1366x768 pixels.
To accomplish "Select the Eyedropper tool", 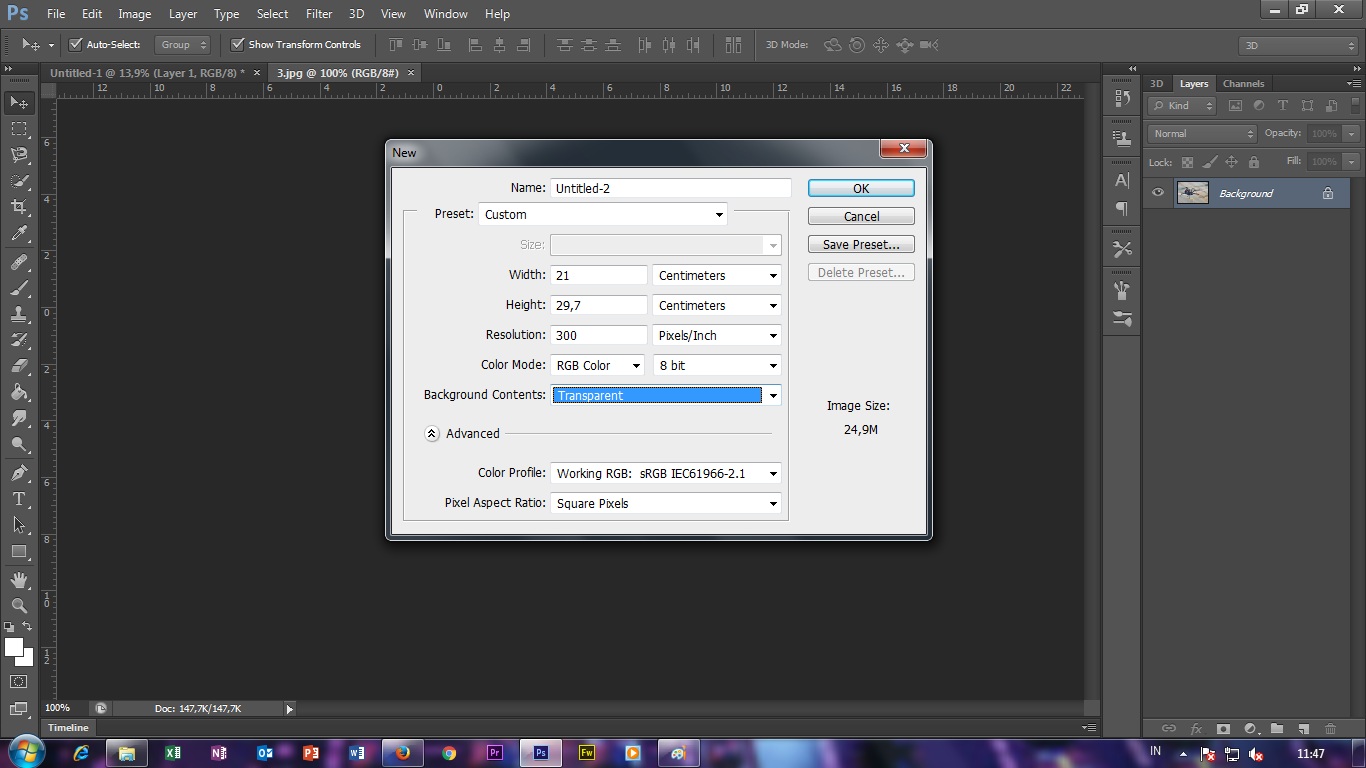I will (19, 234).
